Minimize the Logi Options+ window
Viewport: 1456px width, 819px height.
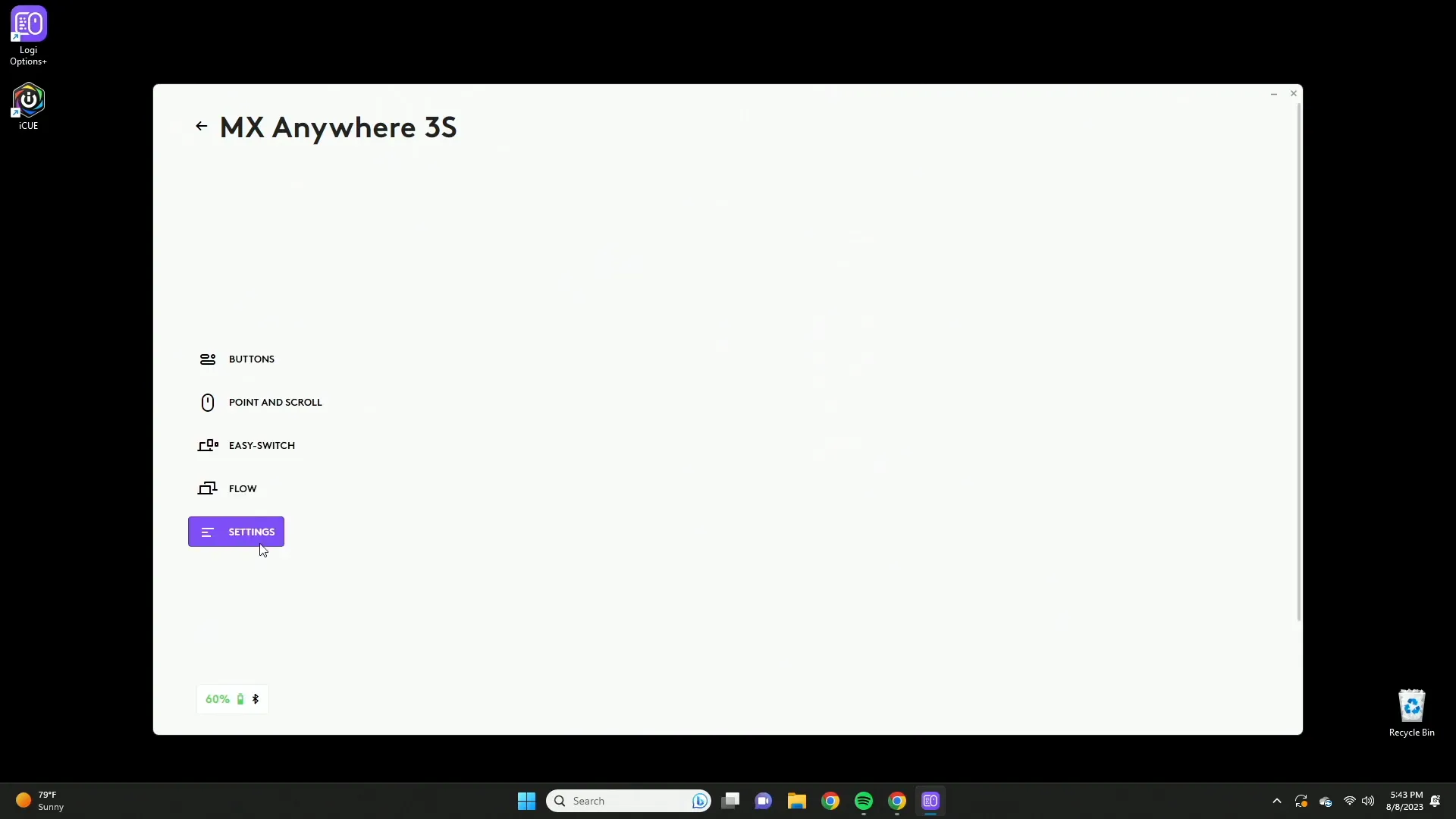pyautogui.click(x=1274, y=94)
